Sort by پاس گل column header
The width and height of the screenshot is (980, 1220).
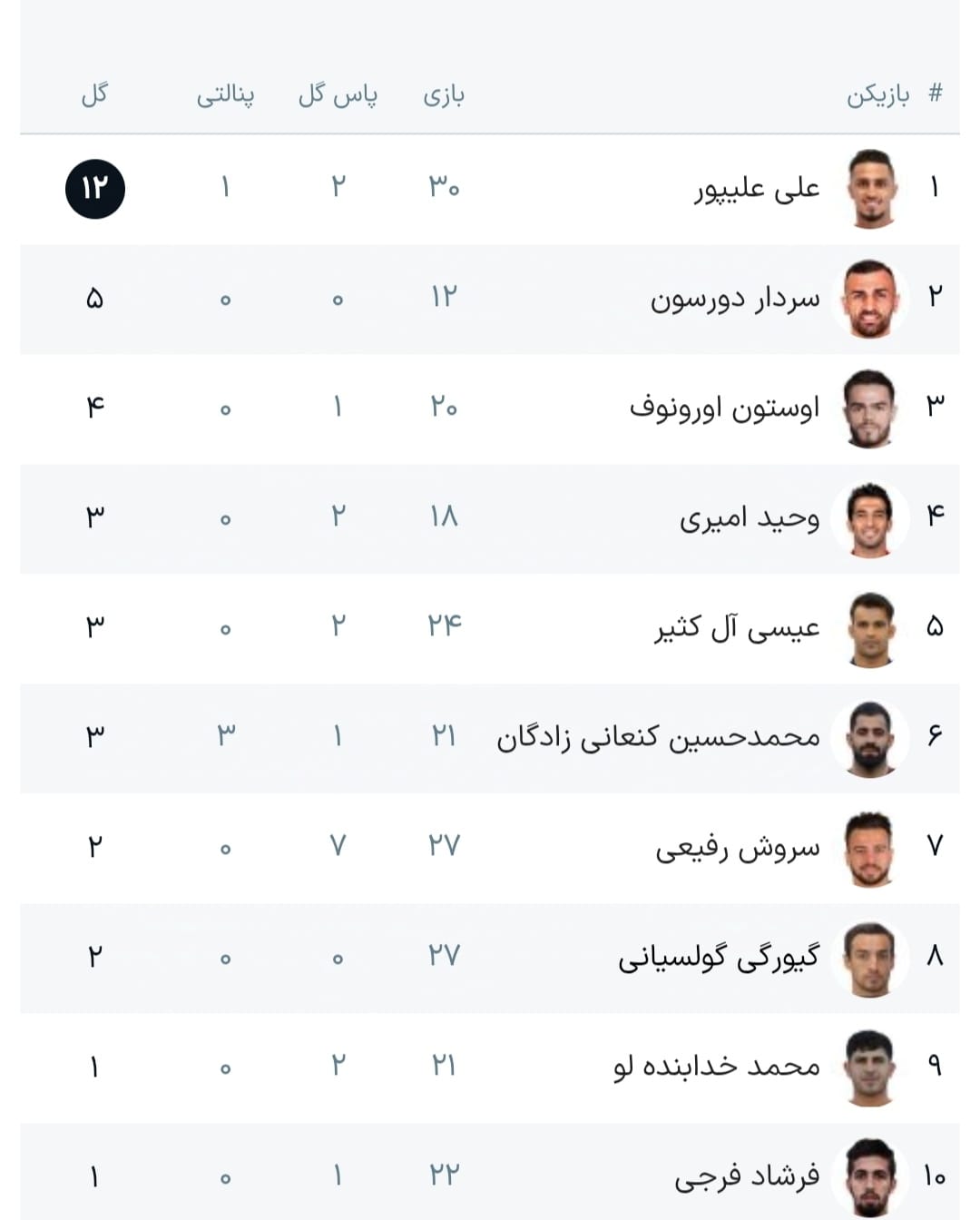338,94
